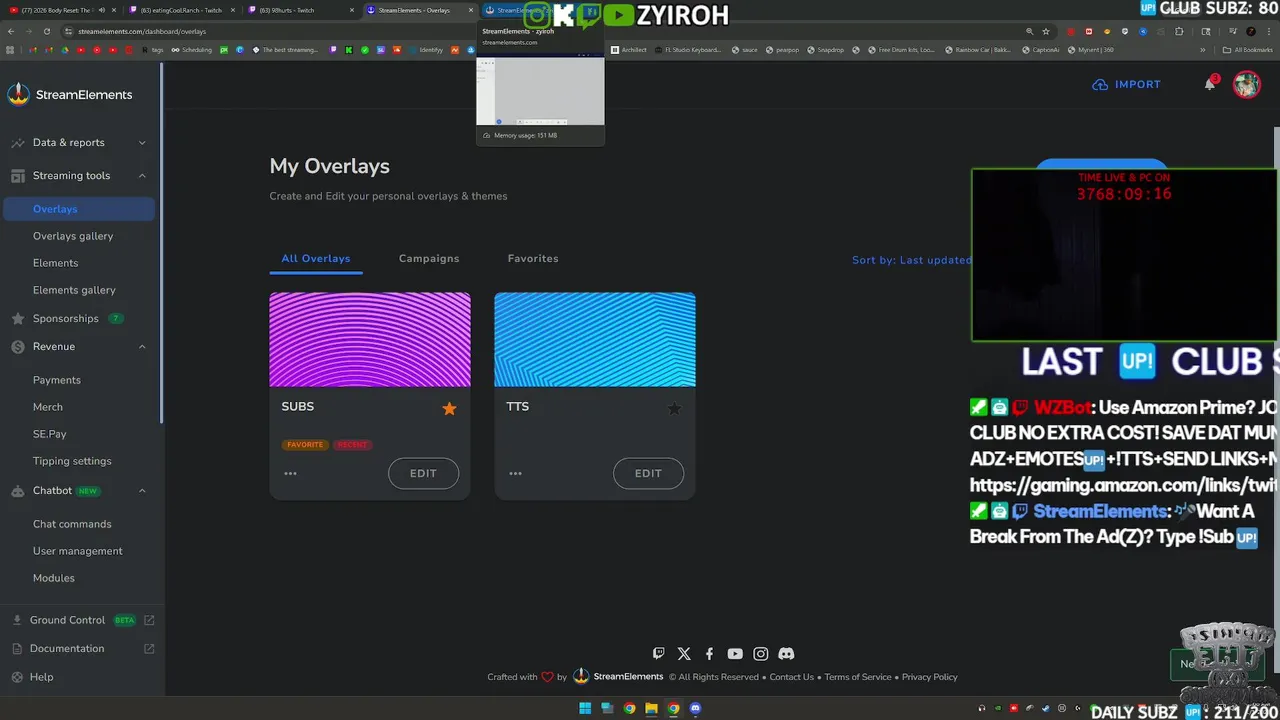Screen dimensions: 1280x720
Task: Click the Import cloud icon
Action: [1100, 85]
